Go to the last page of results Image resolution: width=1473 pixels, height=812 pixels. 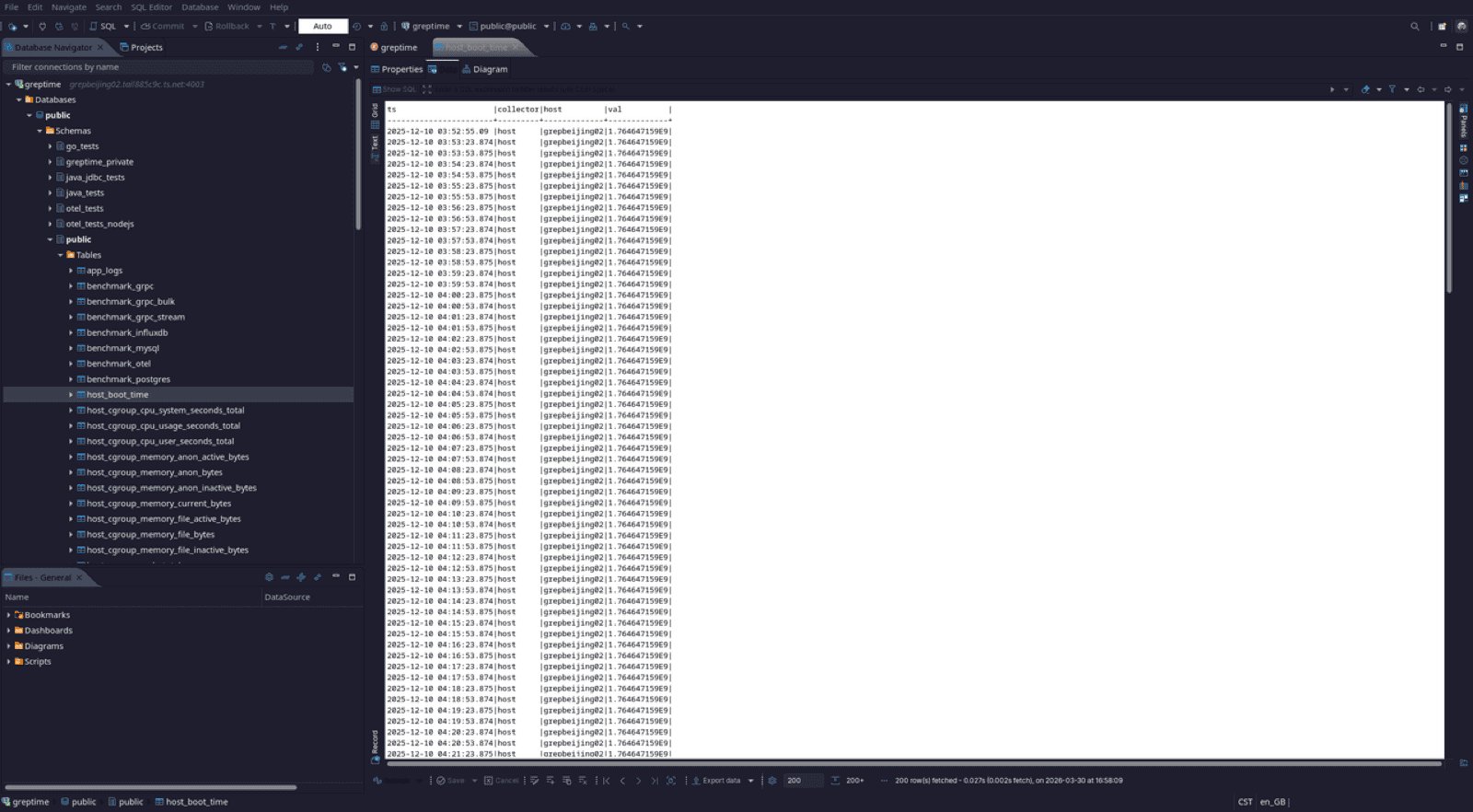[x=655, y=780]
